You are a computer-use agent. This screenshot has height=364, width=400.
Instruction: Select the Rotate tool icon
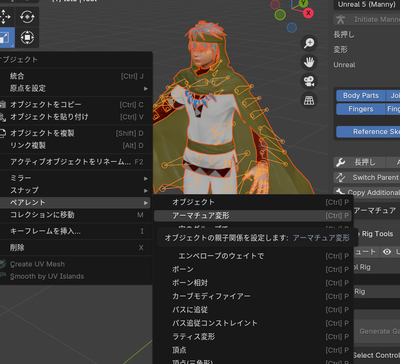[27, 16]
